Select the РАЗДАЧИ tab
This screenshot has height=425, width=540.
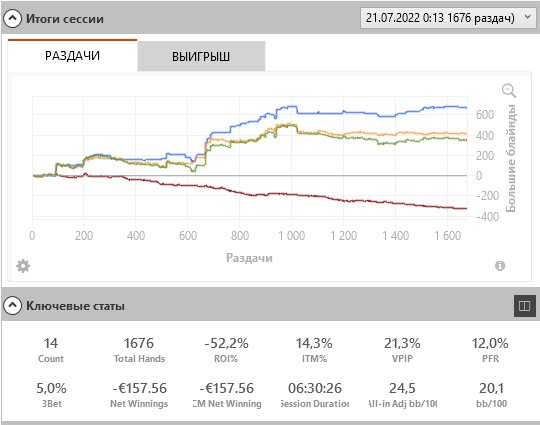click(72, 55)
